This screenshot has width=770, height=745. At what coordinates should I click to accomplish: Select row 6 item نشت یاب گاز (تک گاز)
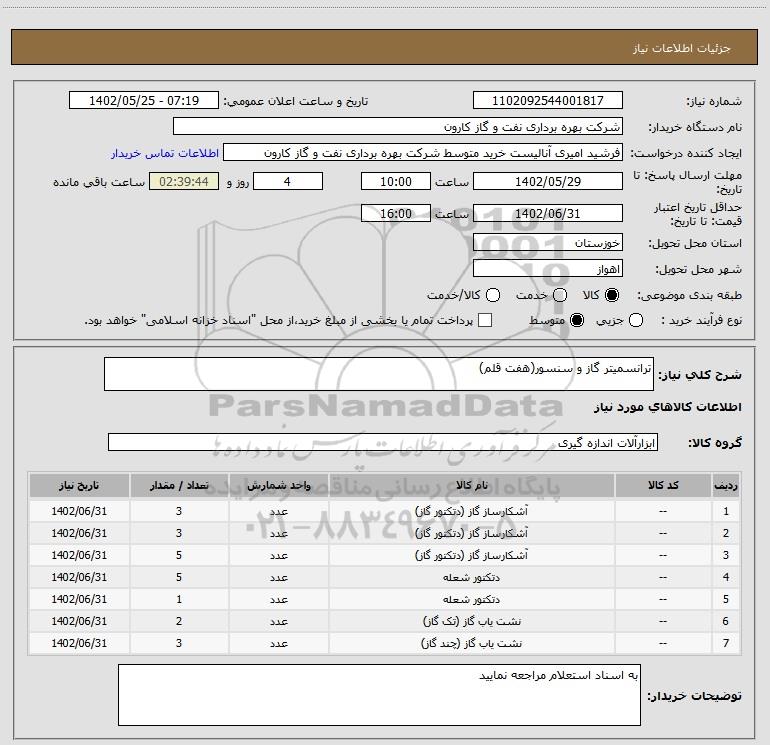(471, 621)
